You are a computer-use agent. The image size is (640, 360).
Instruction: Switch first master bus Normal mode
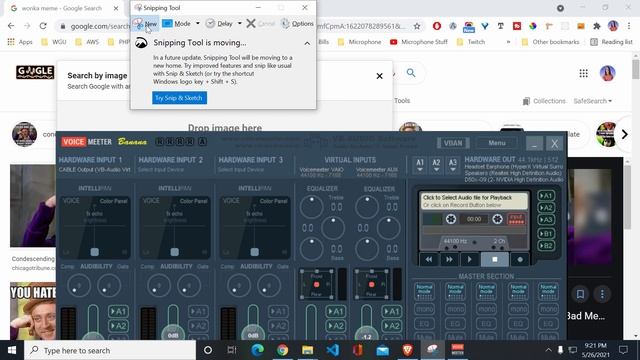pyautogui.click(x=424, y=292)
